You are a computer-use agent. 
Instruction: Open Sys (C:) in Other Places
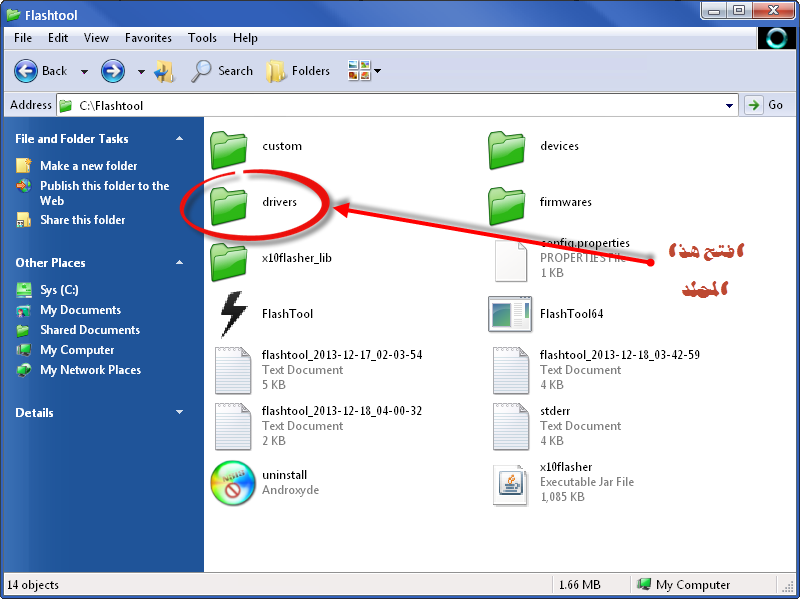(59, 290)
